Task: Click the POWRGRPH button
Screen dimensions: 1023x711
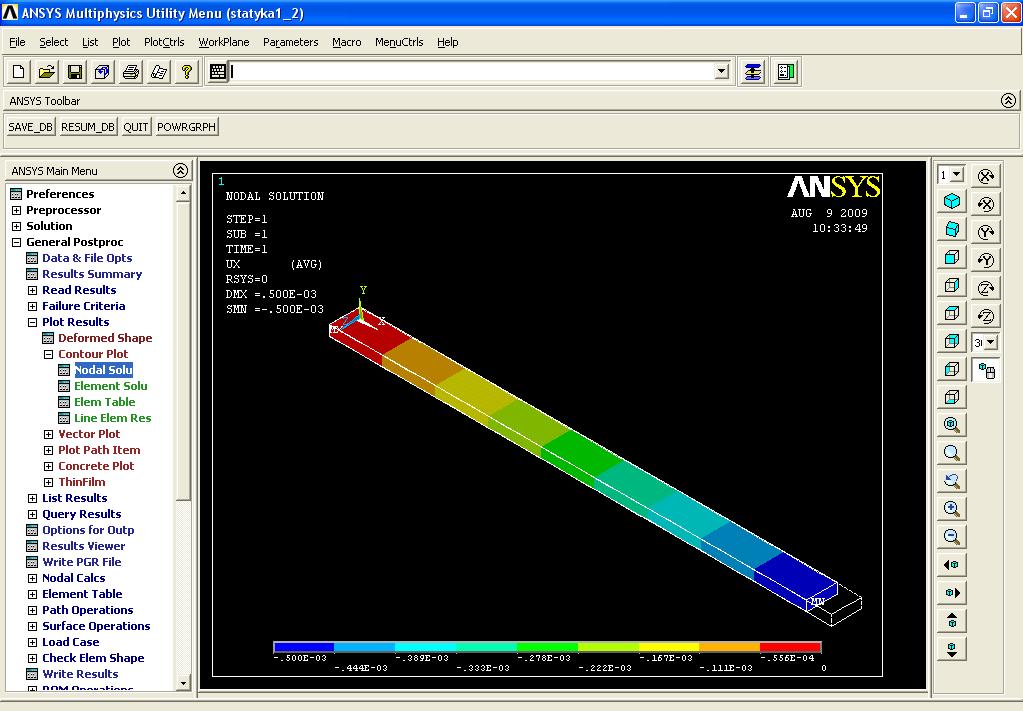Action: [187, 127]
